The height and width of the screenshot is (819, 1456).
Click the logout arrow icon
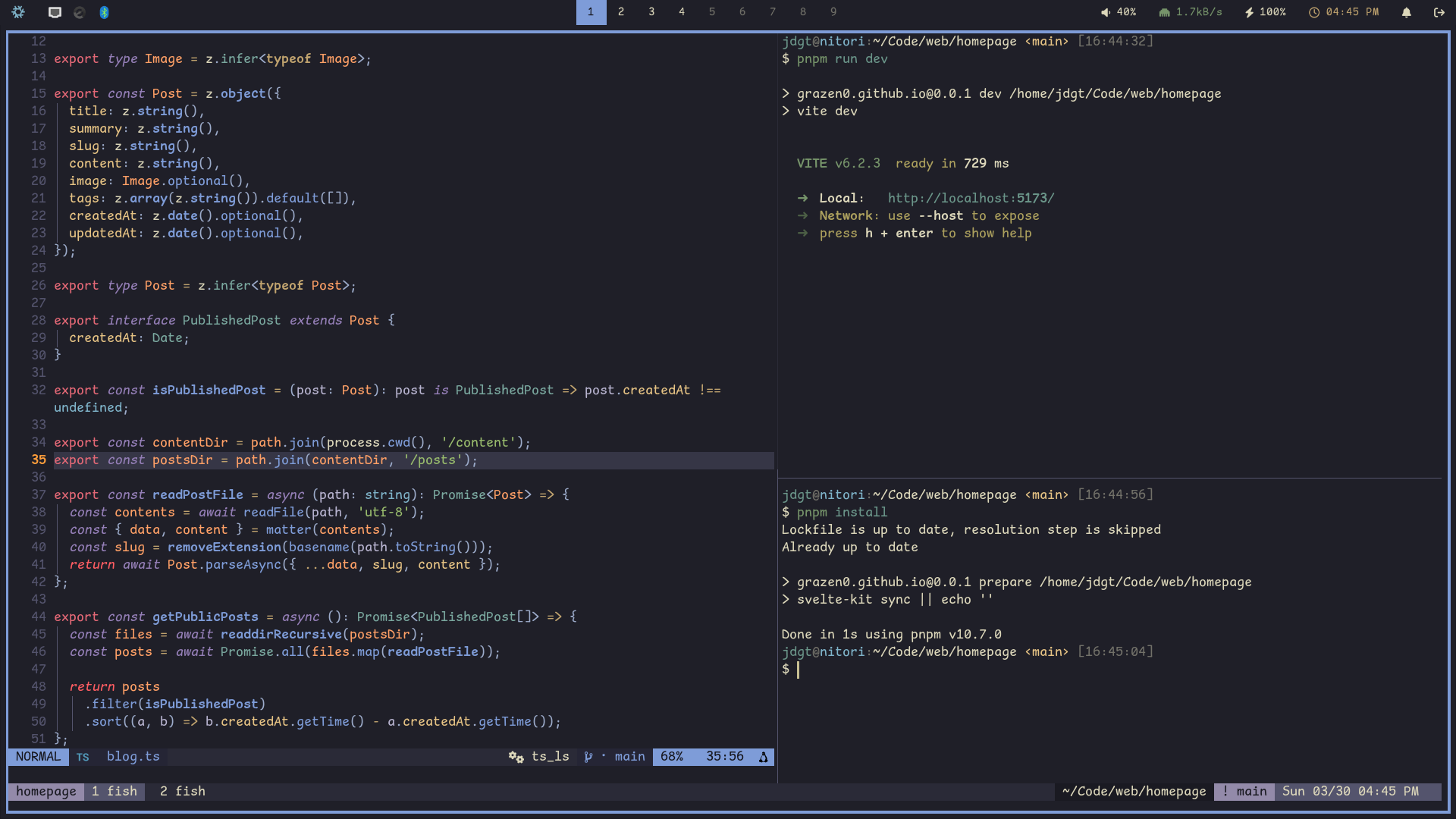pos(1439,12)
